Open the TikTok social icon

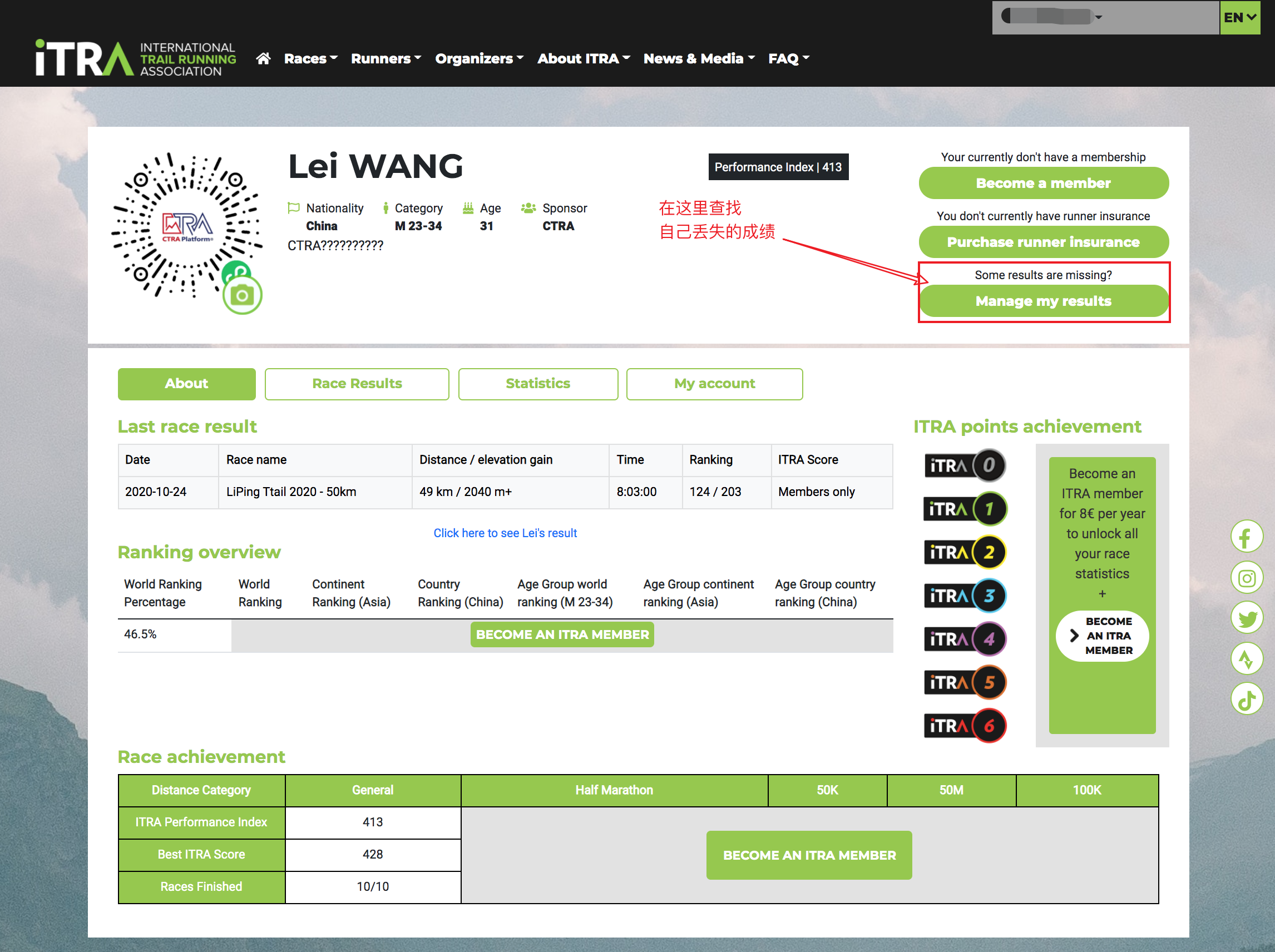point(1246,699)
